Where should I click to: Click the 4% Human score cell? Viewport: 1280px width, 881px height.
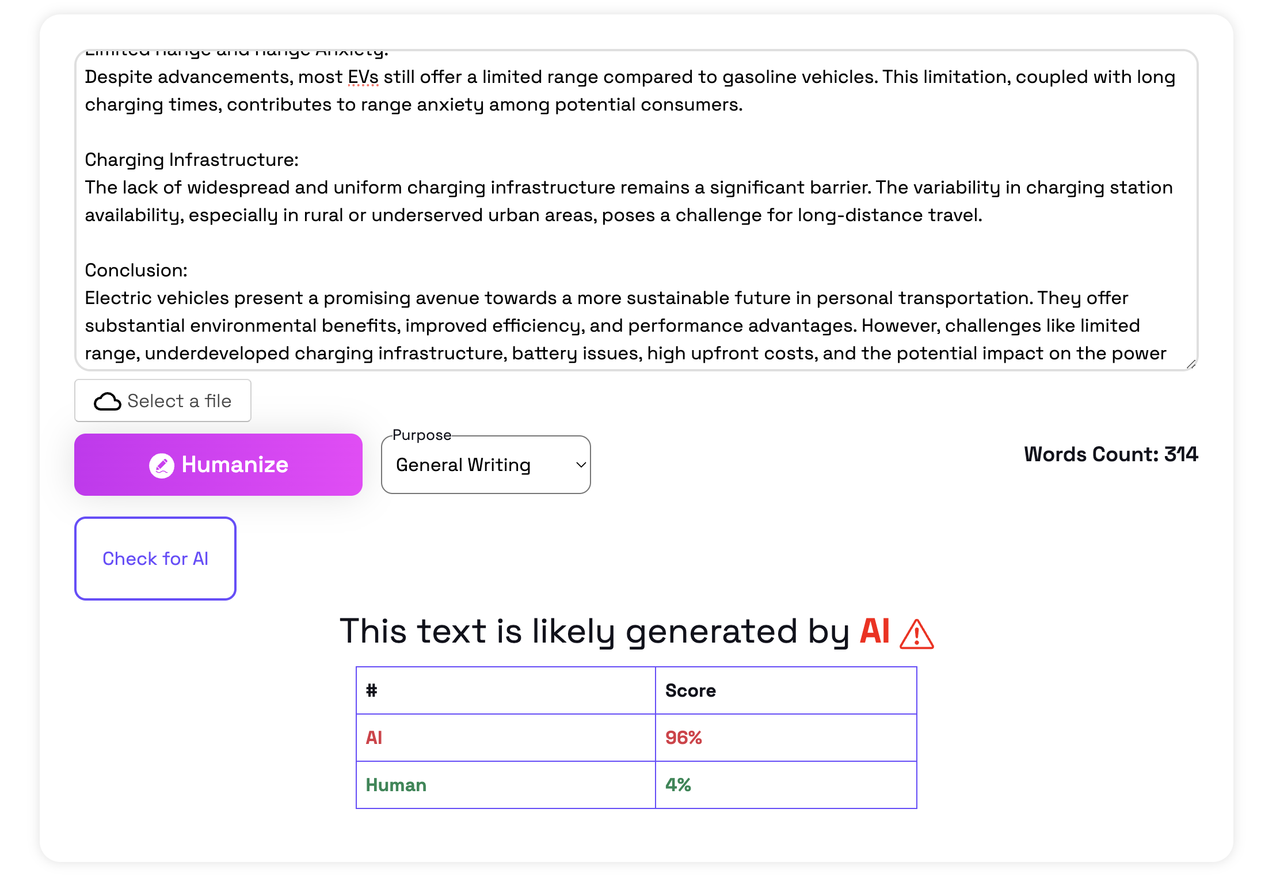coord(786,785)
